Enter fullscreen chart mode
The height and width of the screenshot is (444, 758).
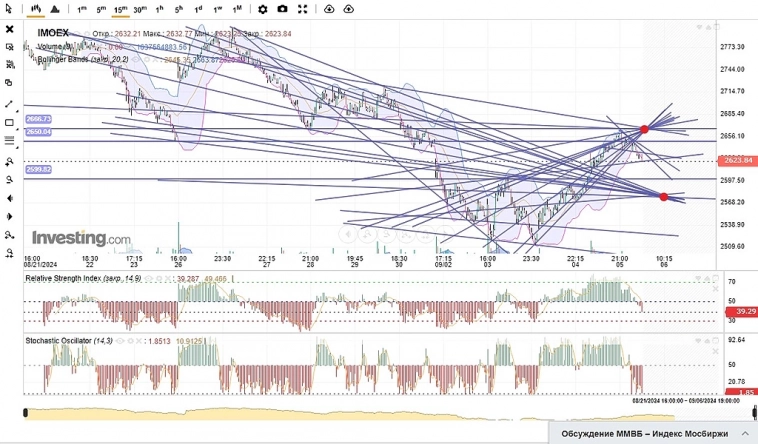click(x=303, y=9)
